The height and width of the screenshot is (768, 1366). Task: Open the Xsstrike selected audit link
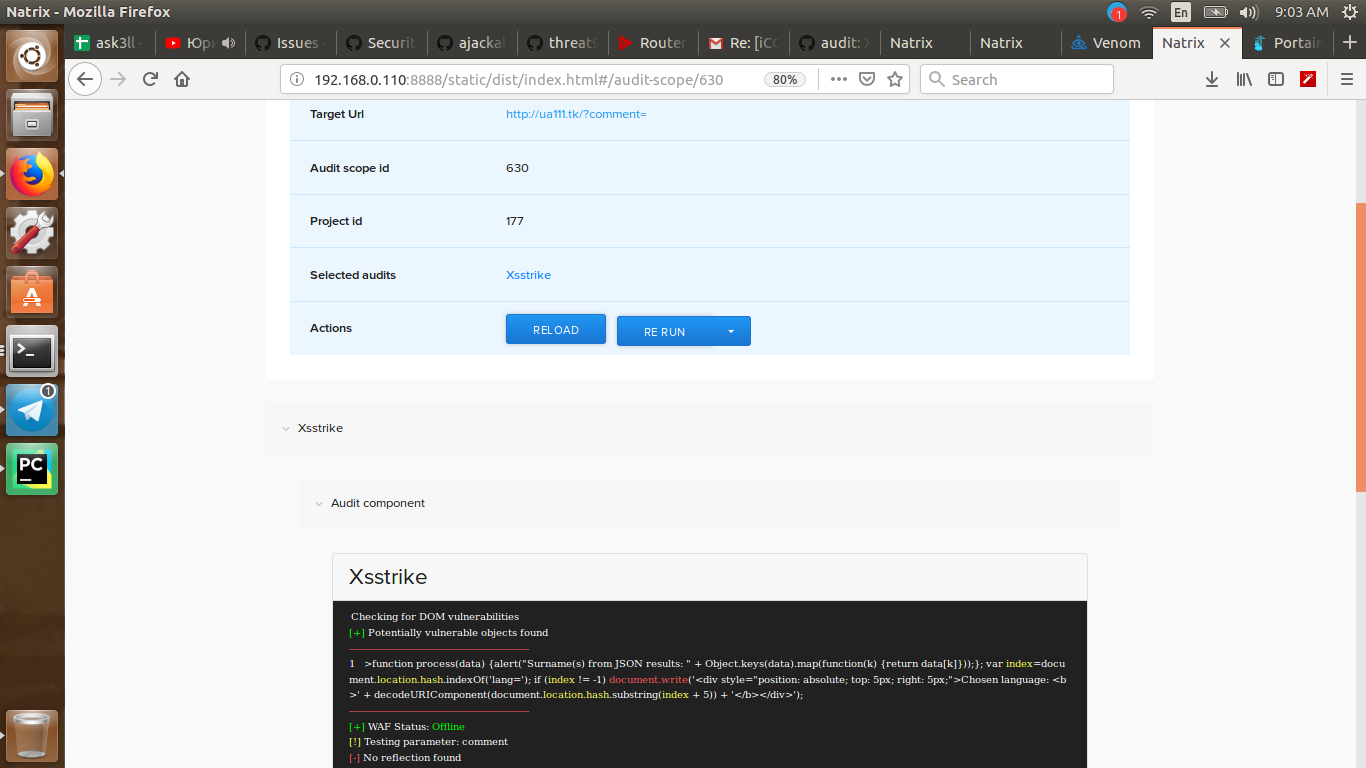(528, 275)
